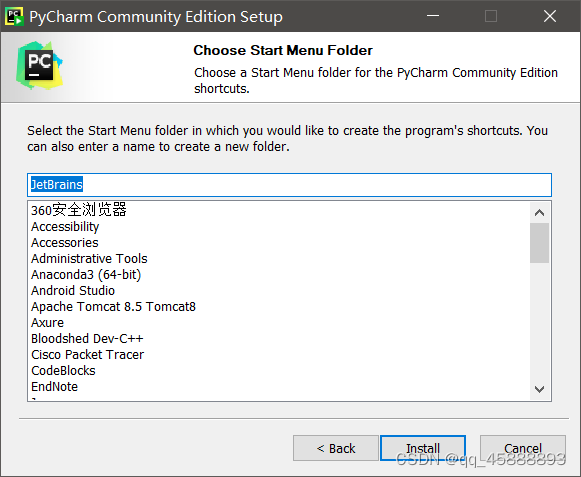Click the folder list scrollbar thumb
This screenshot has height=477, width=581.
coord(540,243)
